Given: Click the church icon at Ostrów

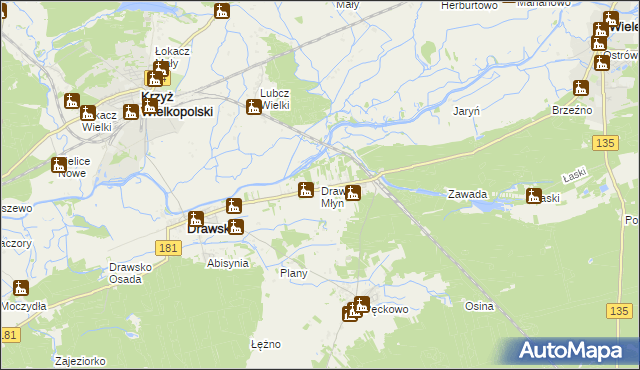Looking at the screenshot, I should click(x=602, y=63).
